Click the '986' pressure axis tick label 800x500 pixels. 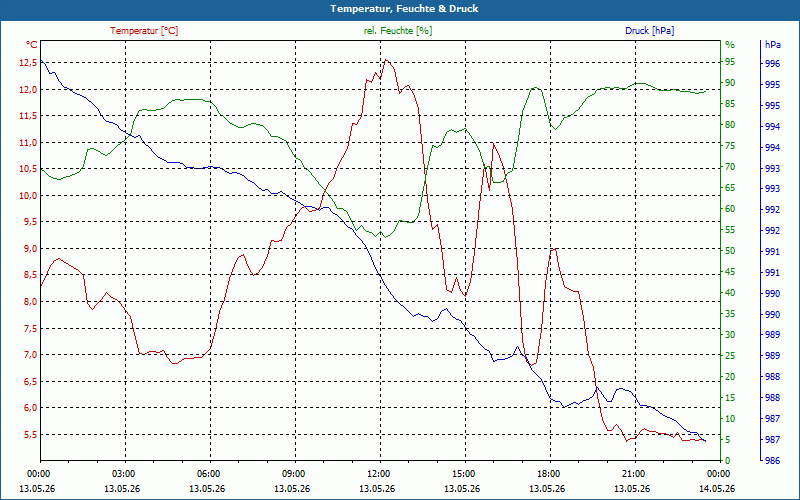pos(773,461)
